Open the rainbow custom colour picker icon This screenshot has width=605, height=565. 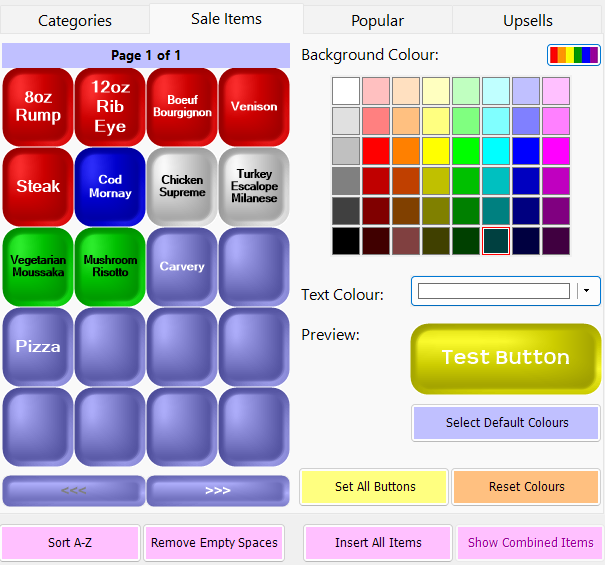click(574, 55)
